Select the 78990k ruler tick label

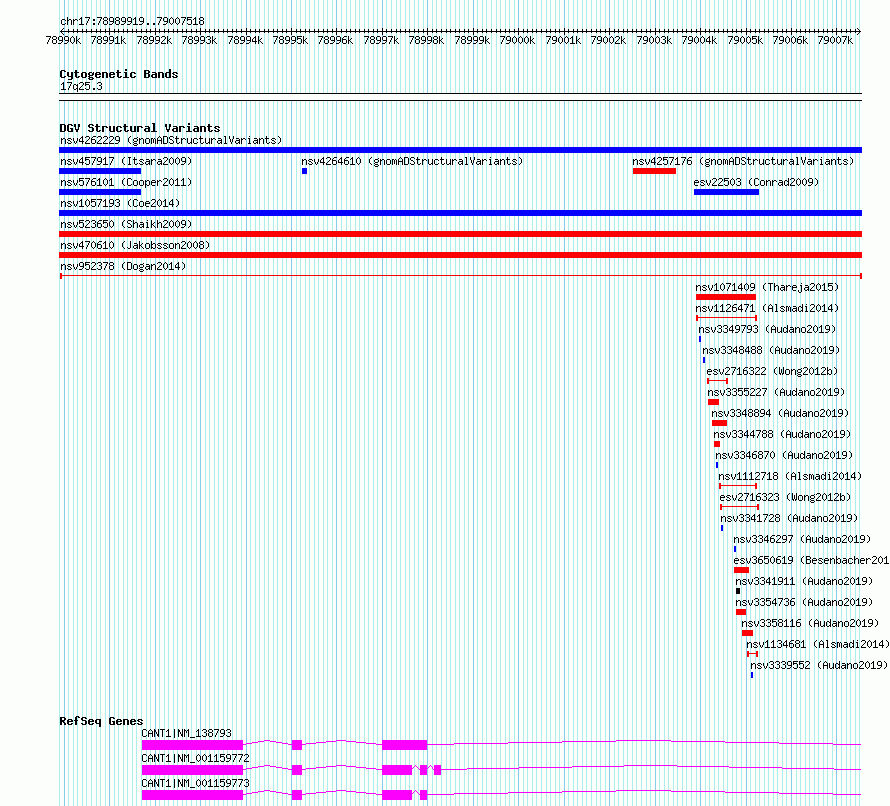click(63, 40)
